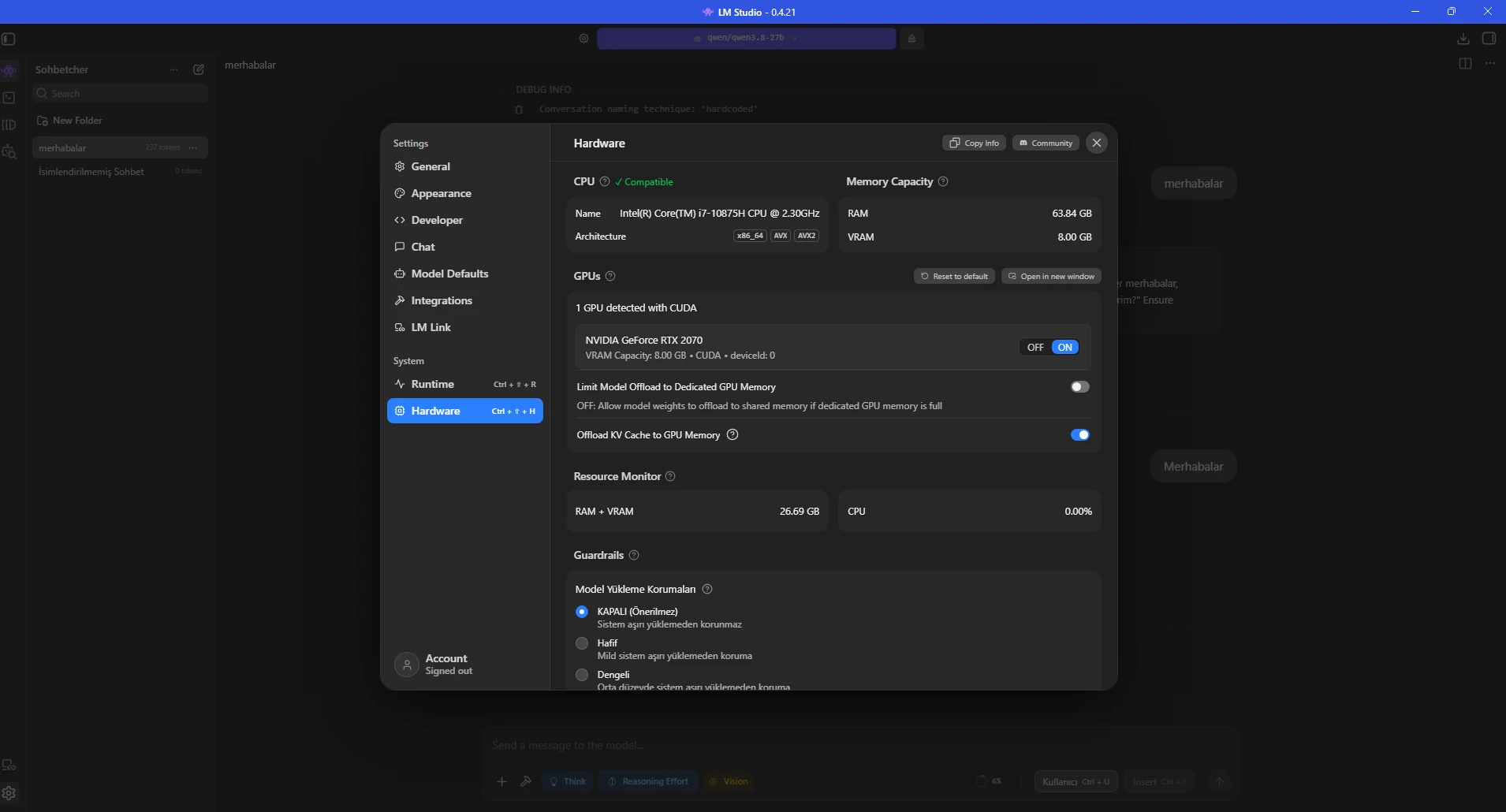Click New Folder in chat sidebar
This screenshot has height=812, width=1506.
pos(70,121)
